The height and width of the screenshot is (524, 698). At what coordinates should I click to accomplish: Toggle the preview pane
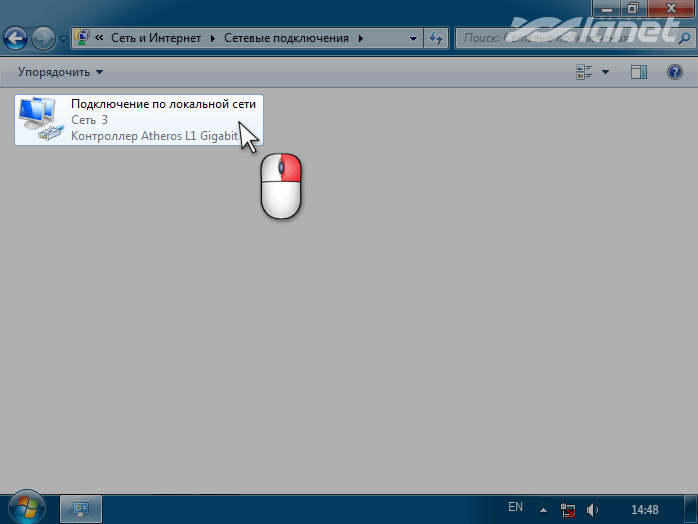[x=639, y=72]
